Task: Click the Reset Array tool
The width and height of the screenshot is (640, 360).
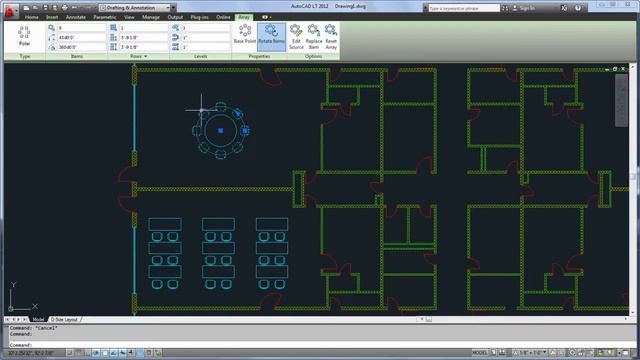Action: (331, 37)
